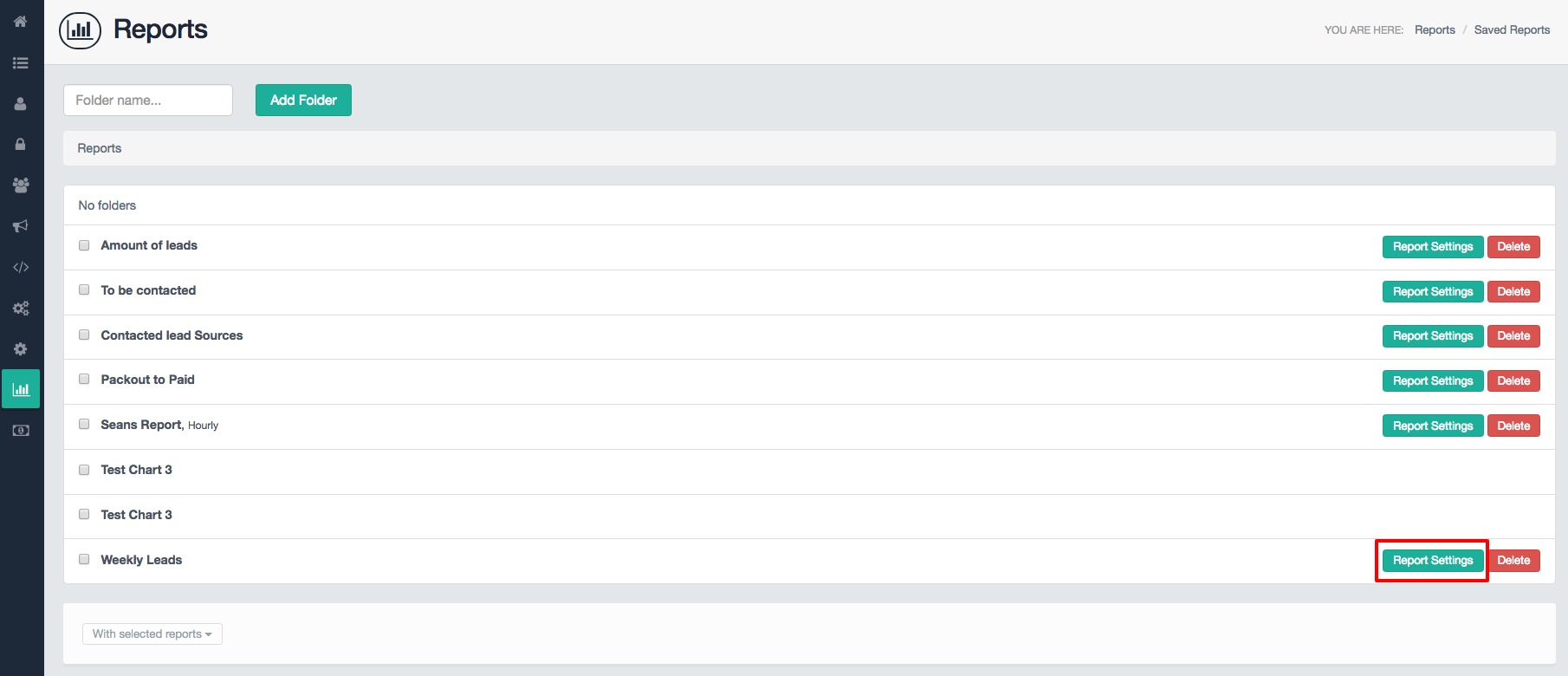Viewport: 1568px width, 676px height.
Task: Open the With selected reports dropdown
Action: click(152, 634)
